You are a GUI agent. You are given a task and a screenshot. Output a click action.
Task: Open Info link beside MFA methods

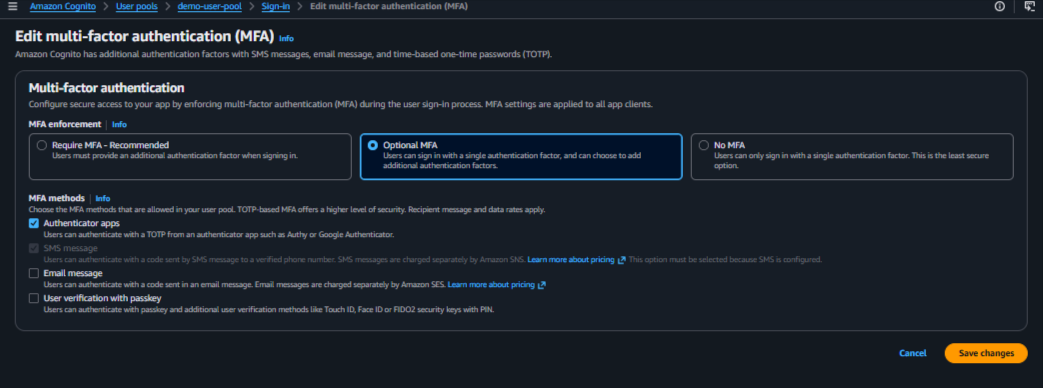102,198
